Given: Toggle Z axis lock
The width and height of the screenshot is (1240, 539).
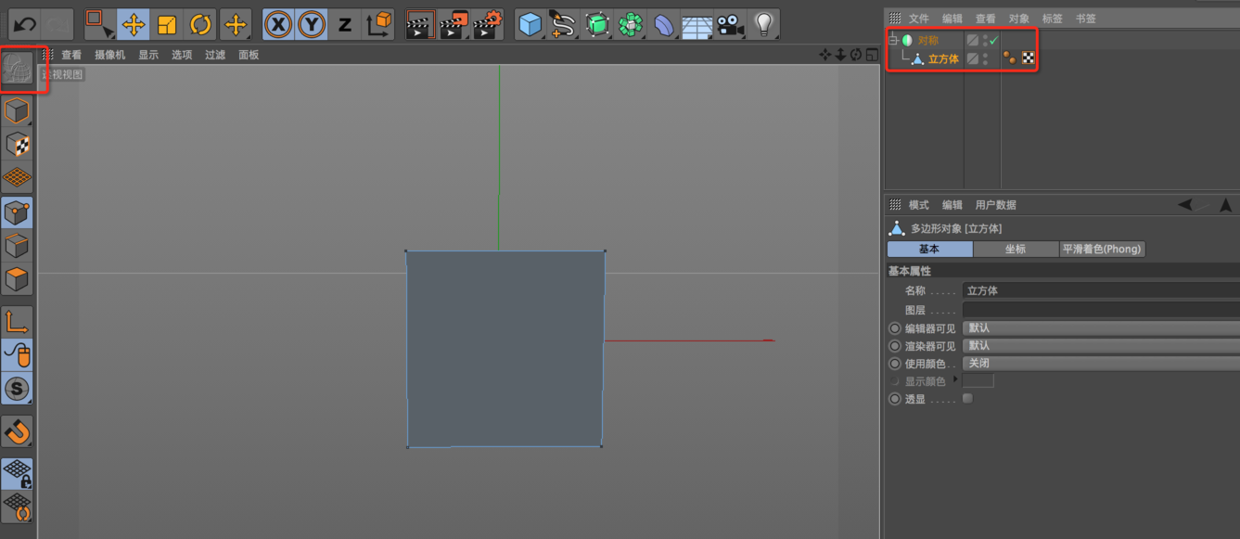Looking at the screenshot, I should [345, 24].
